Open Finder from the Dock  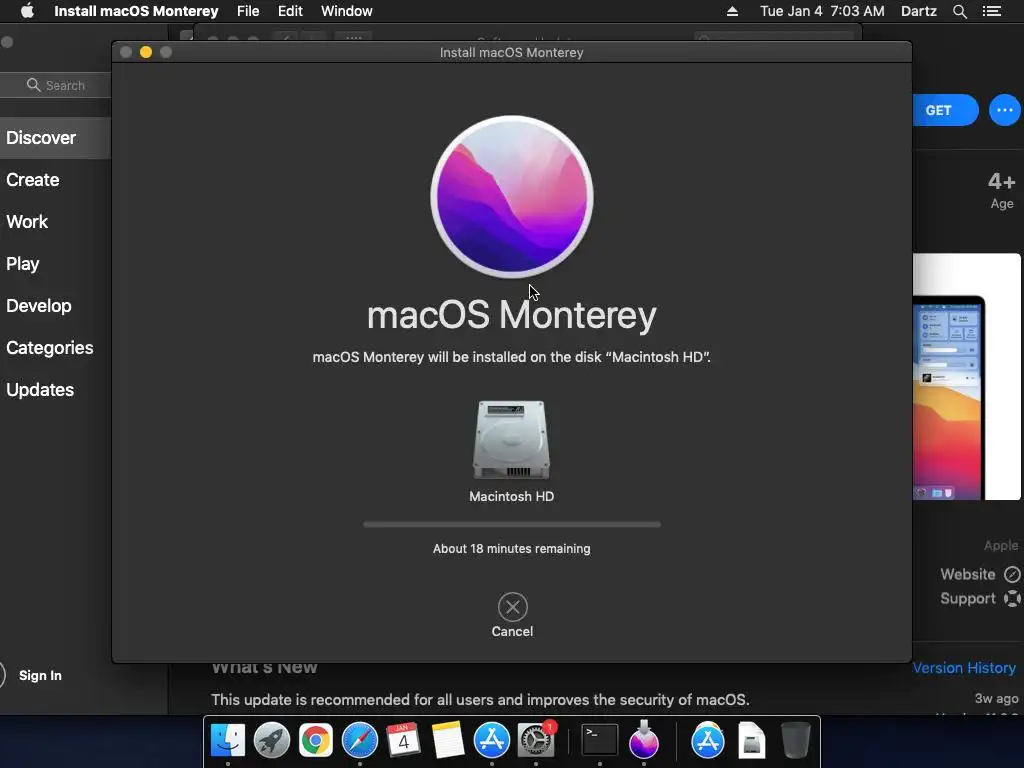[x=227, y=740]
